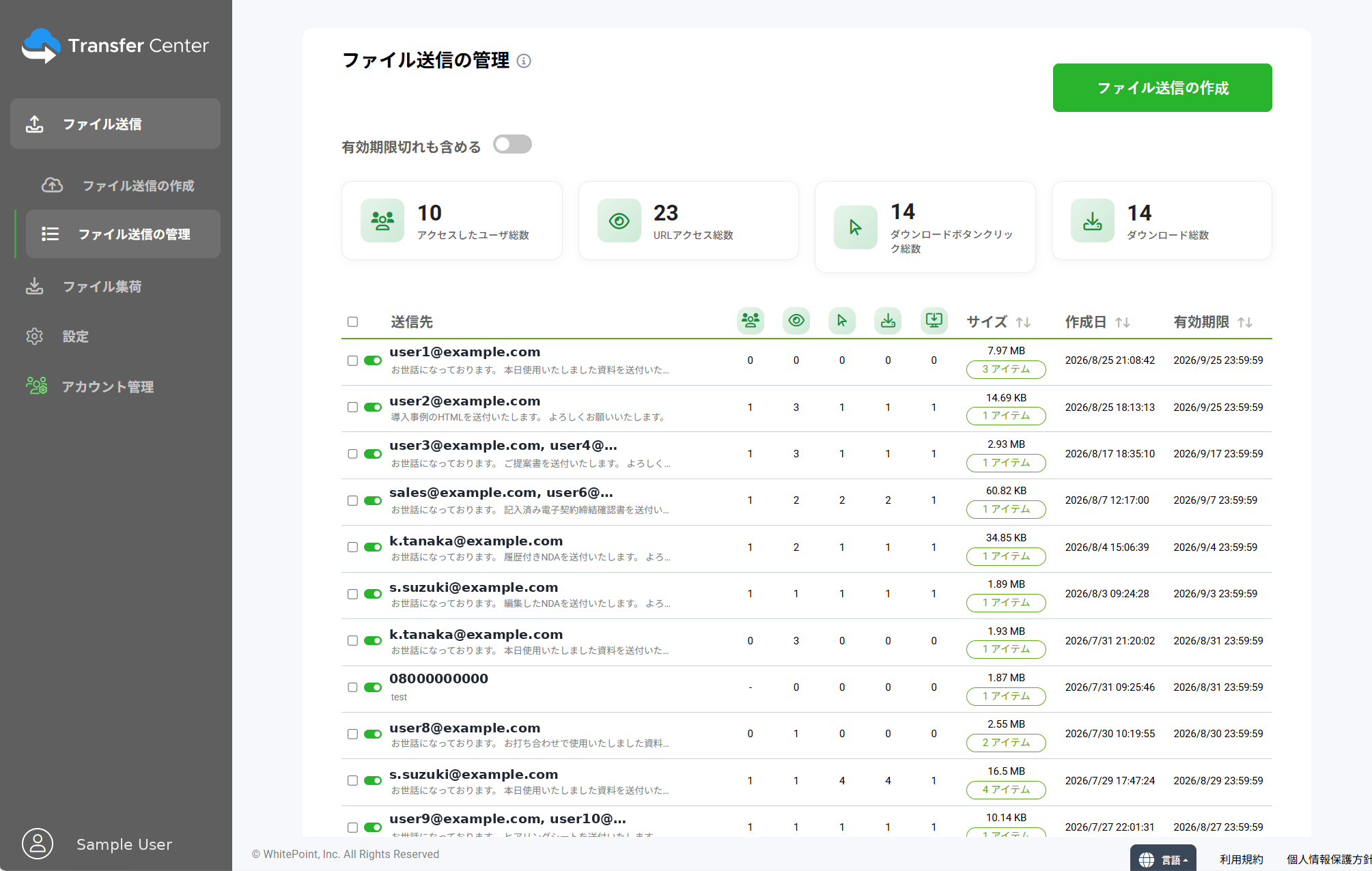This screenshot has height=871, width=1372.
Task: Click the download icon beside ファイル集荷
Action: (35, 286)
